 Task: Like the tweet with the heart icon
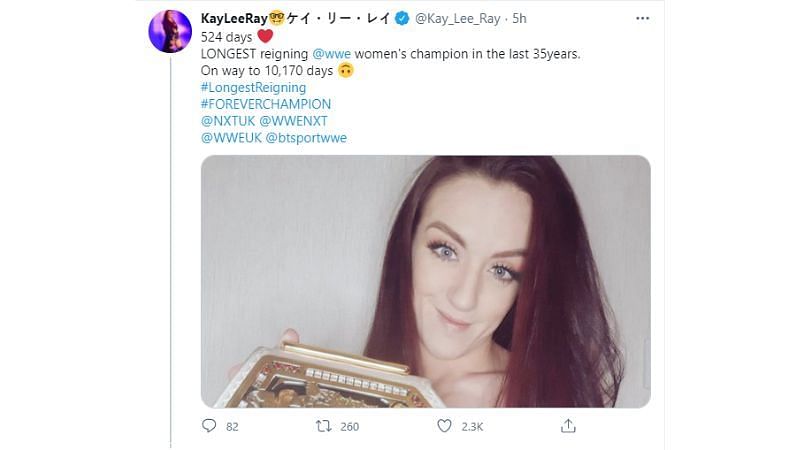[x=444, y=426]
